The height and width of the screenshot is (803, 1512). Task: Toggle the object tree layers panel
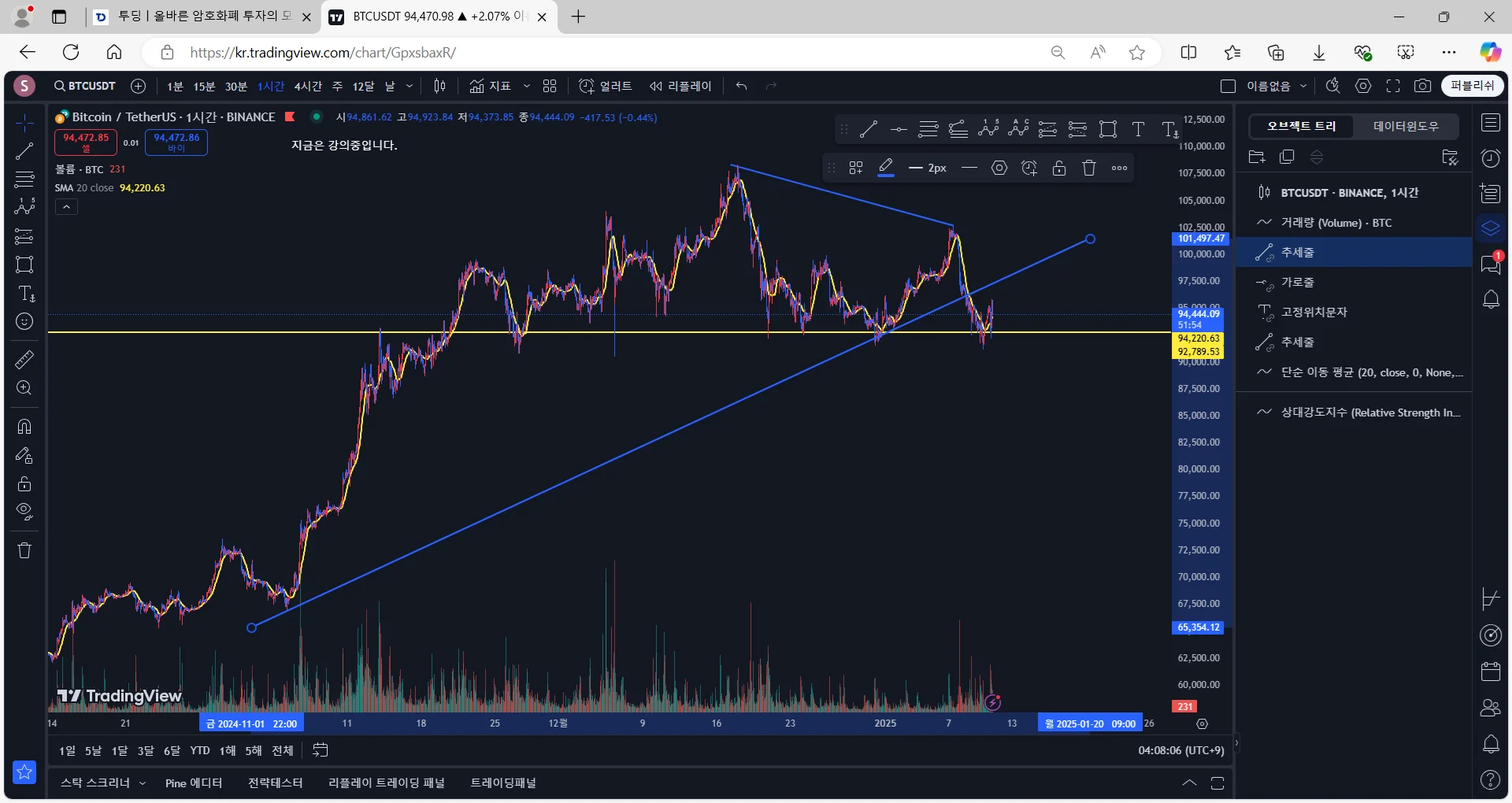pos(1491,229)
